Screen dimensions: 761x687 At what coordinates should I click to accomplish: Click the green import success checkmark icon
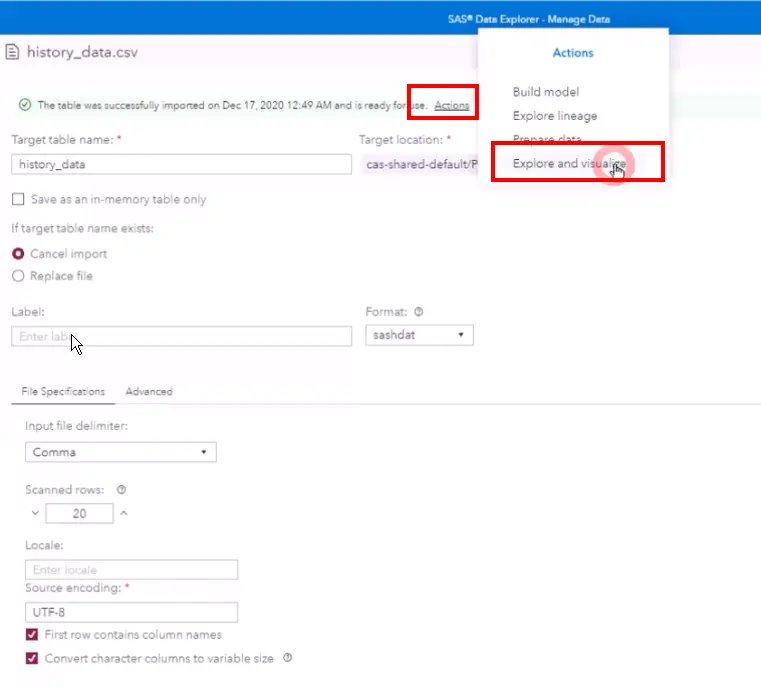pos(24,104)
